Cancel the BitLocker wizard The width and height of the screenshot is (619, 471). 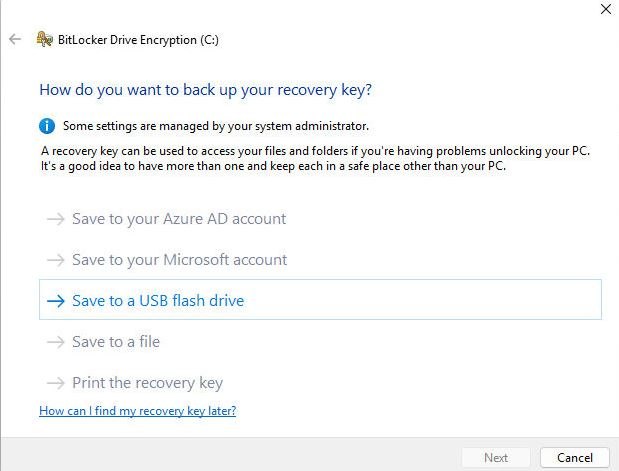(575, 458)
